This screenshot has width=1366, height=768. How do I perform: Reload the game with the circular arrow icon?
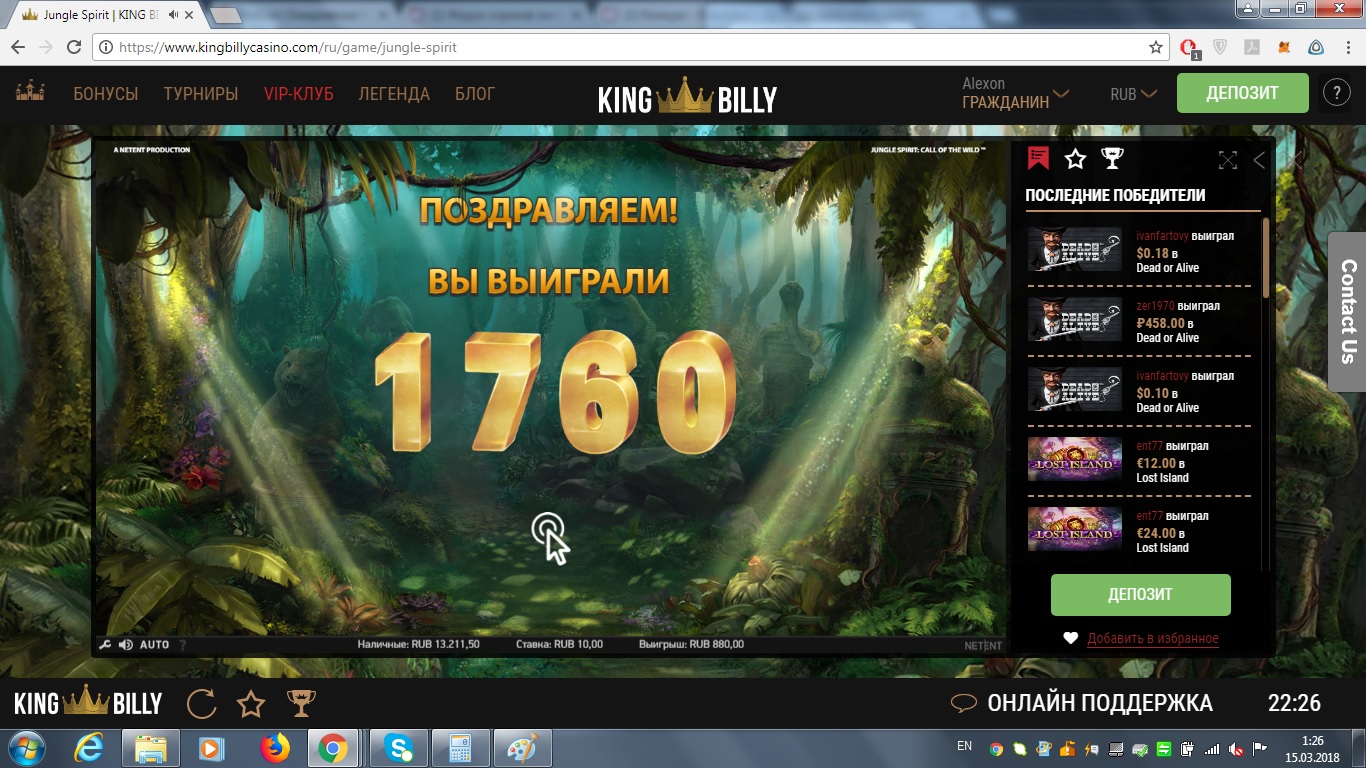point(202,704)
